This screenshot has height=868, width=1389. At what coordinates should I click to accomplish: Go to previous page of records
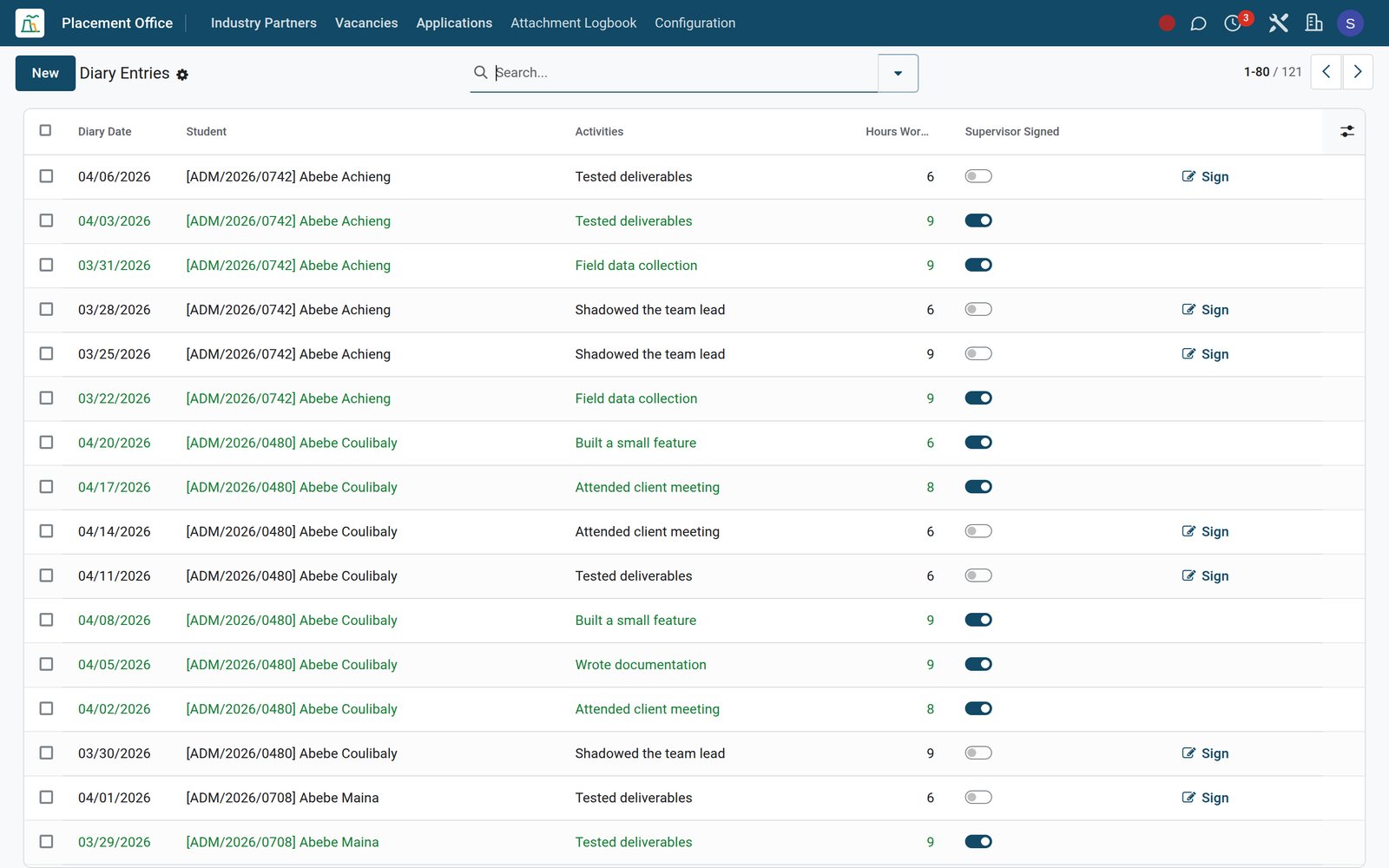1326,72
